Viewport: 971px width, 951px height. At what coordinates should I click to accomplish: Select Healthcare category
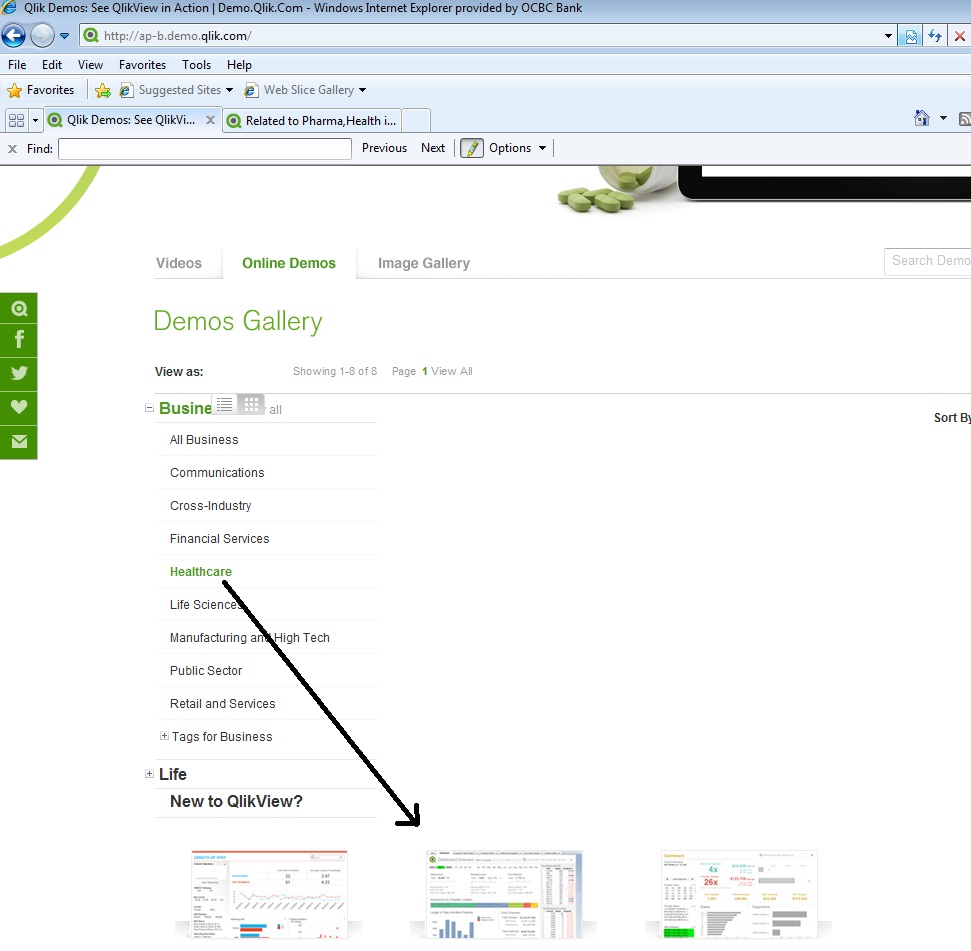click(201, 571)
